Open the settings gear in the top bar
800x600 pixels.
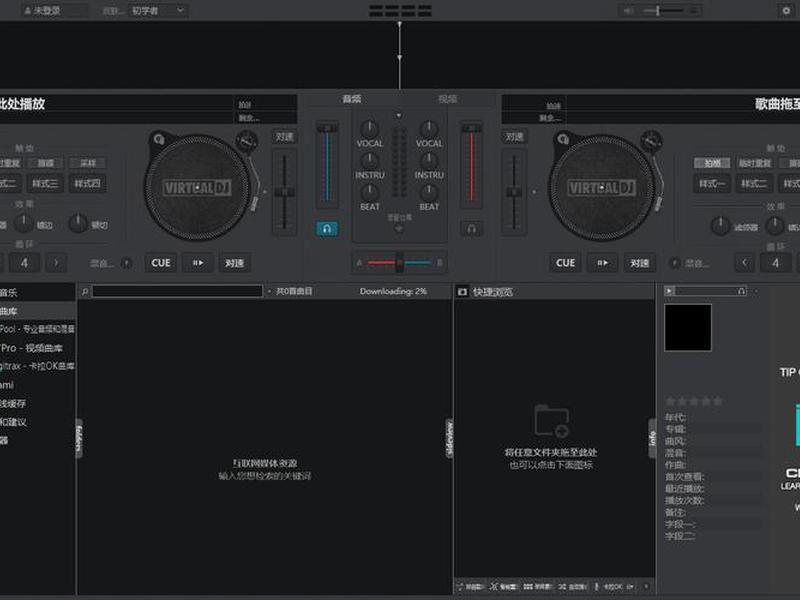tap(786, 10)
